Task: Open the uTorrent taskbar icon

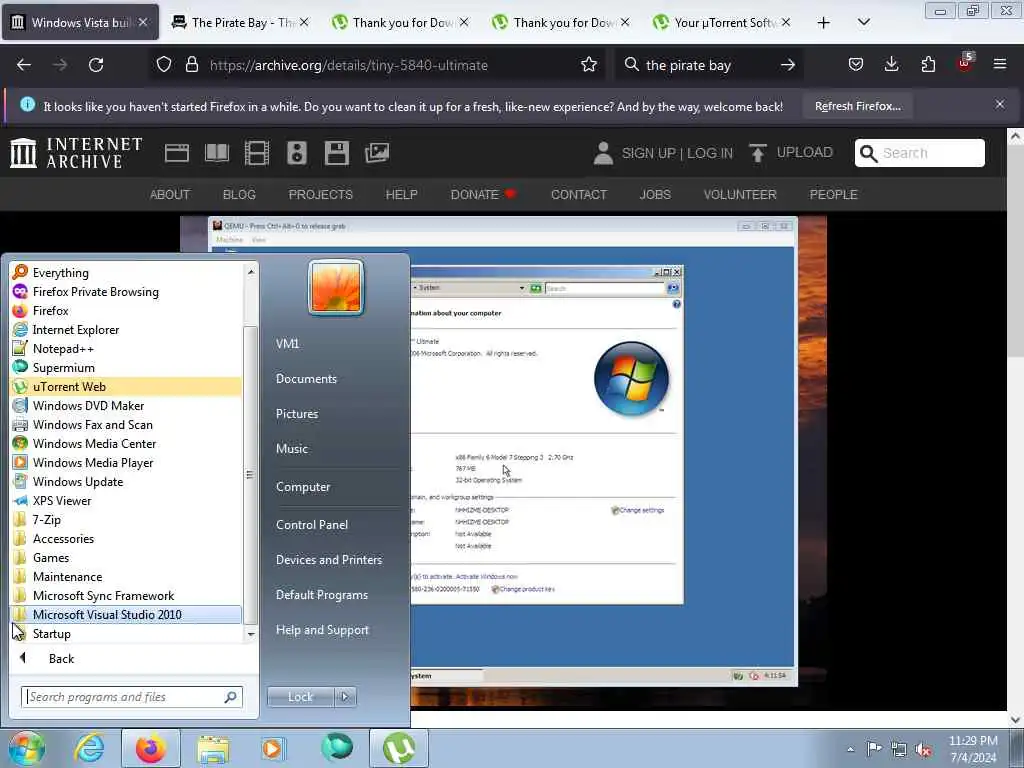Action: coord(398,748)
